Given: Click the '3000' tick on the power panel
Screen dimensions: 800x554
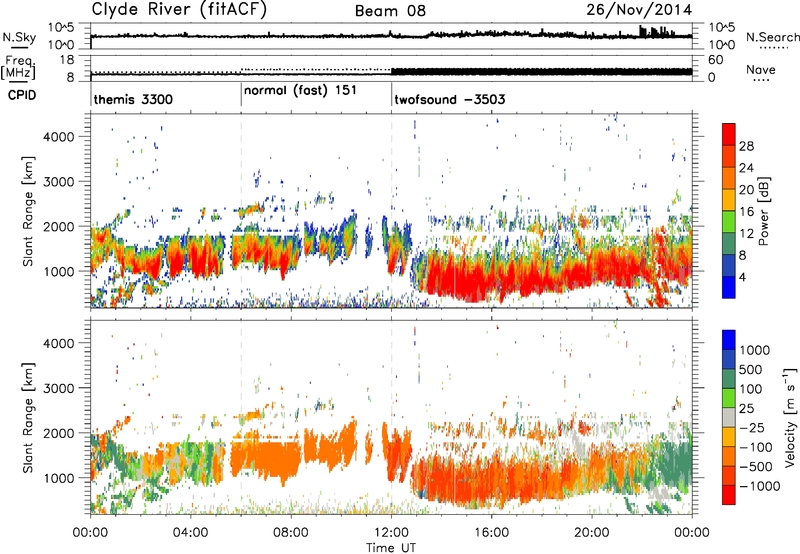Looking at the screenshot, I should (x=58, y=182).
